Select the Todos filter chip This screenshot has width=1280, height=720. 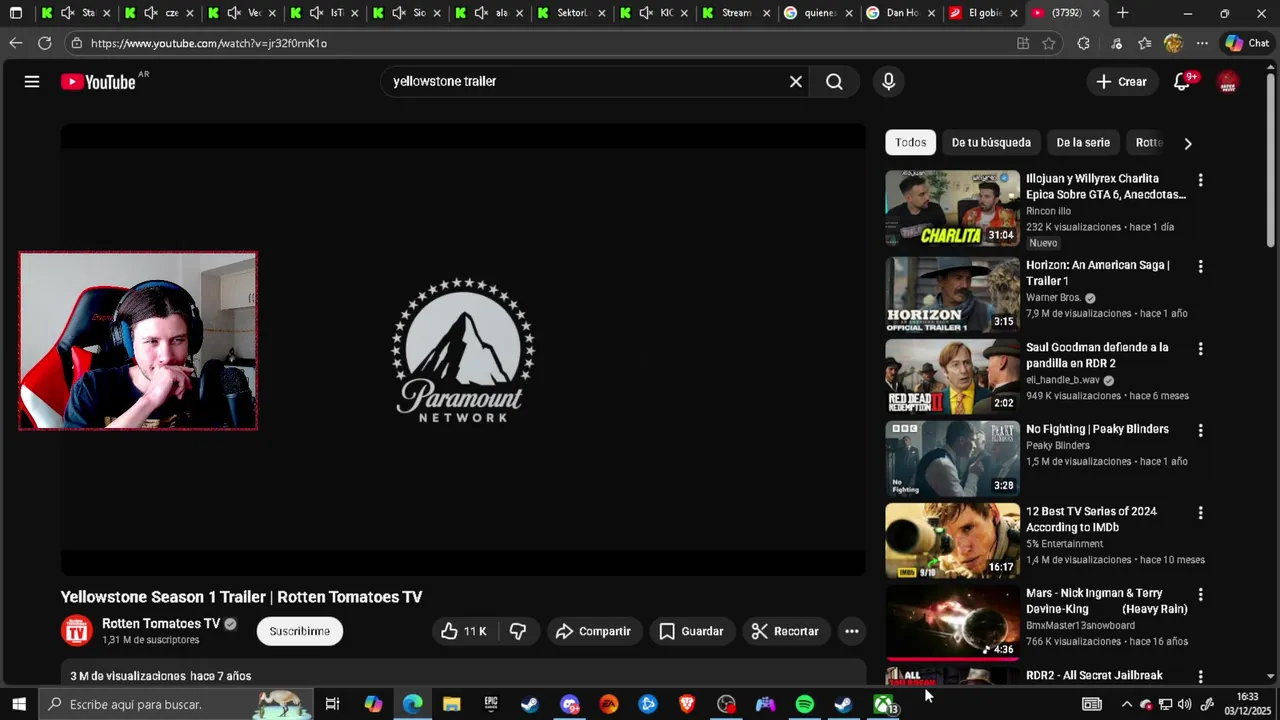click(x=910, y=143)
